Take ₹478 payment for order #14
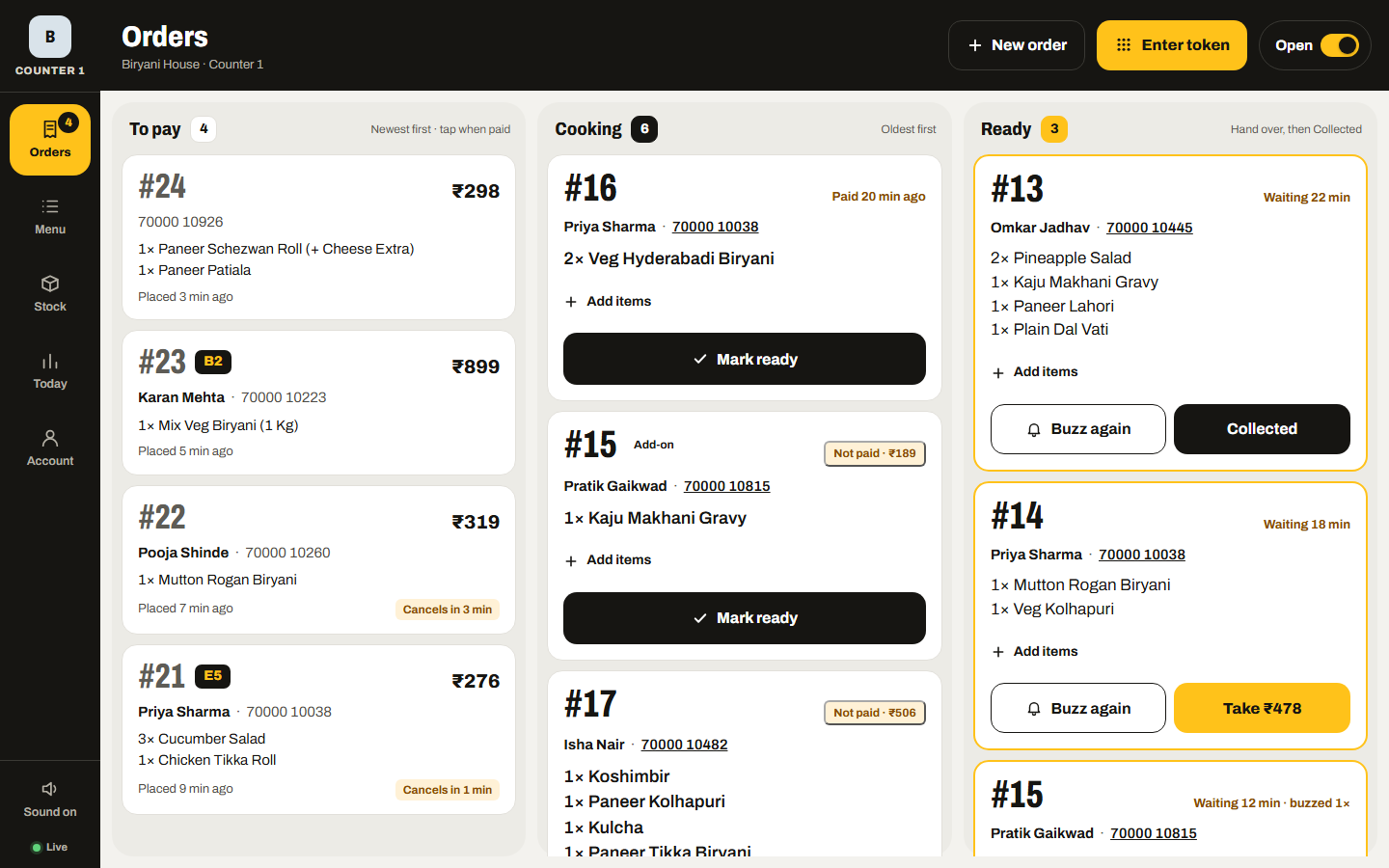 pos(1262,708)
